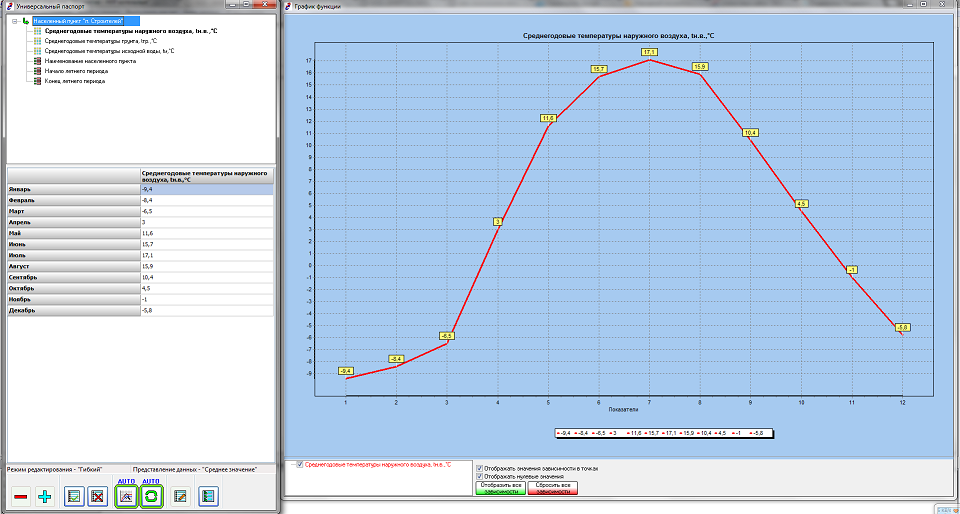Viewport: 960px width, 514px height.
Task: Maximize the 'Универсальный паспорт' window
Action: coord(246,4)
